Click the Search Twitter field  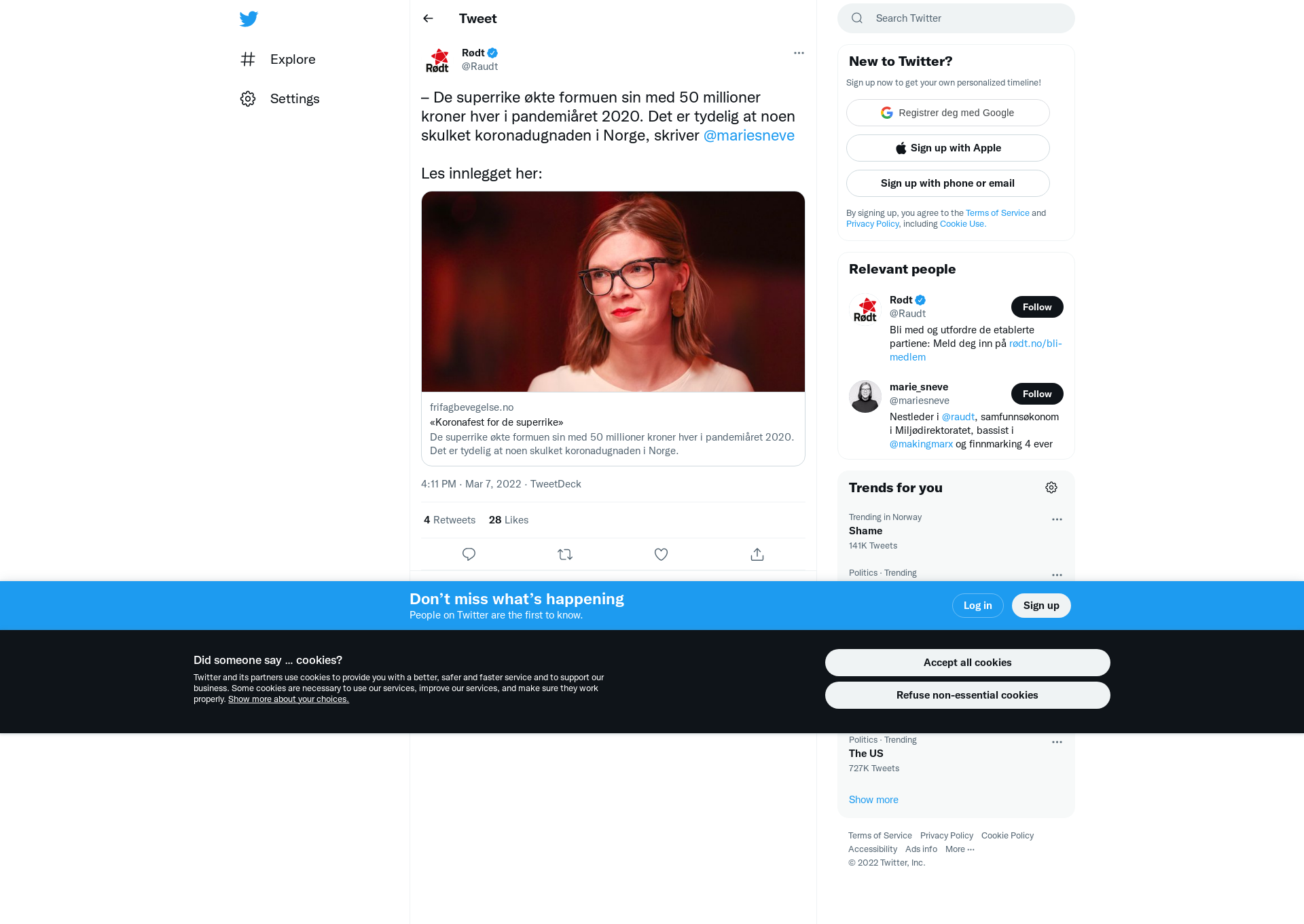click(x=956, y=18)
